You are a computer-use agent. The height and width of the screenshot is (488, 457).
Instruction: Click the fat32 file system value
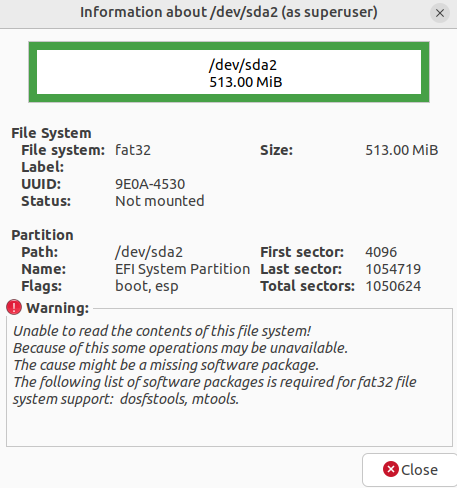(x=133, y=150)
